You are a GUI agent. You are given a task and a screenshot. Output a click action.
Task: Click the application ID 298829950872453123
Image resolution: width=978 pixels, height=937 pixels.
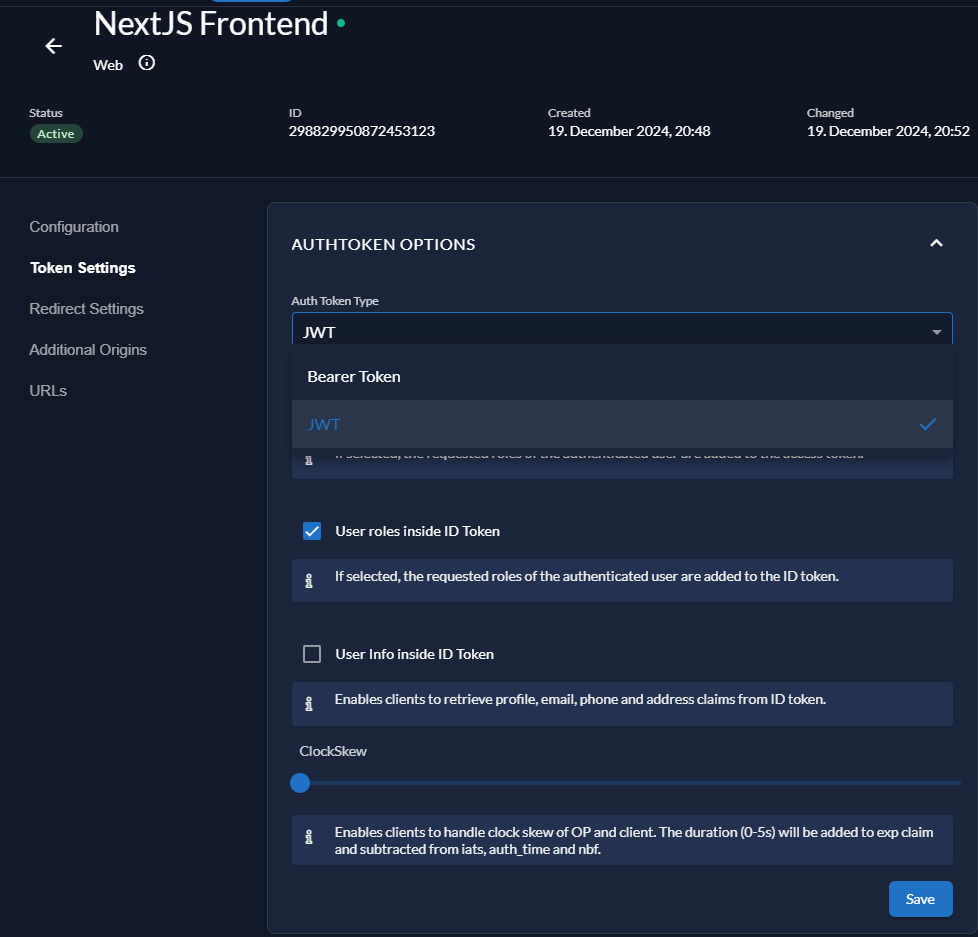(x=362, y=131)
